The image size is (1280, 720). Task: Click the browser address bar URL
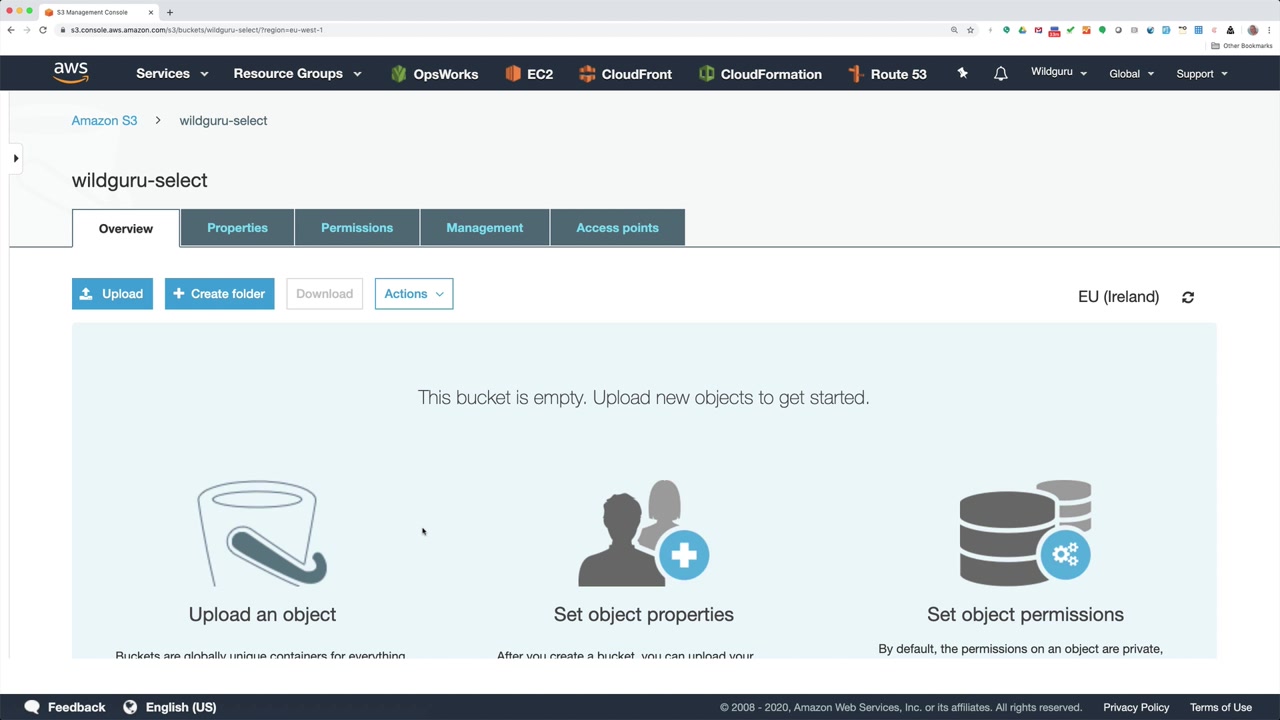[197, 30]
